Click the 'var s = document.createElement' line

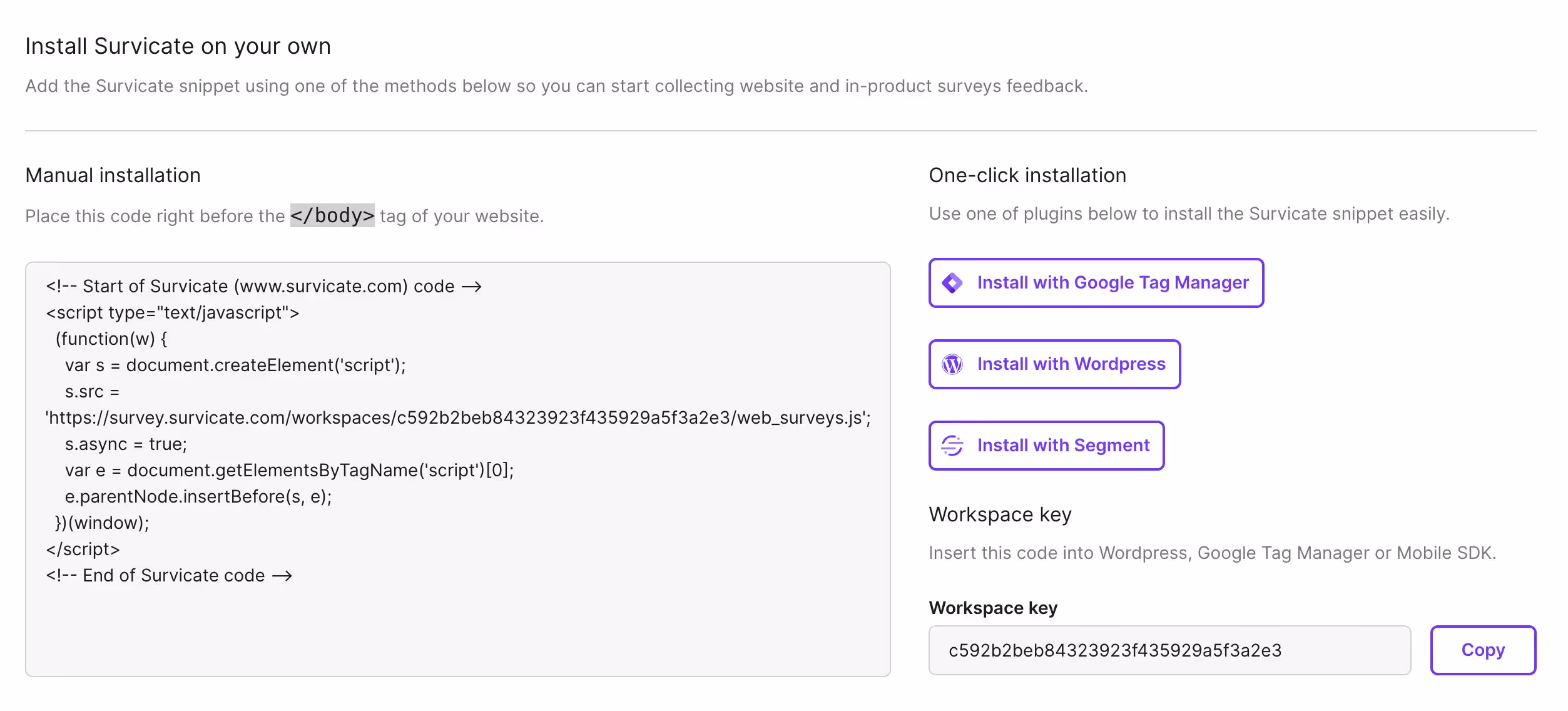(235, 366)
